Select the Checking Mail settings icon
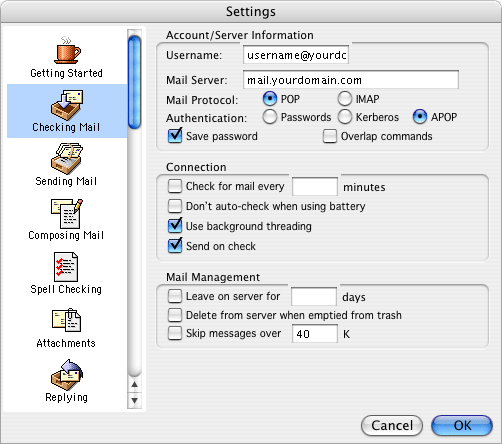This screenshot has width=502, height=444. tap(67, 105)
